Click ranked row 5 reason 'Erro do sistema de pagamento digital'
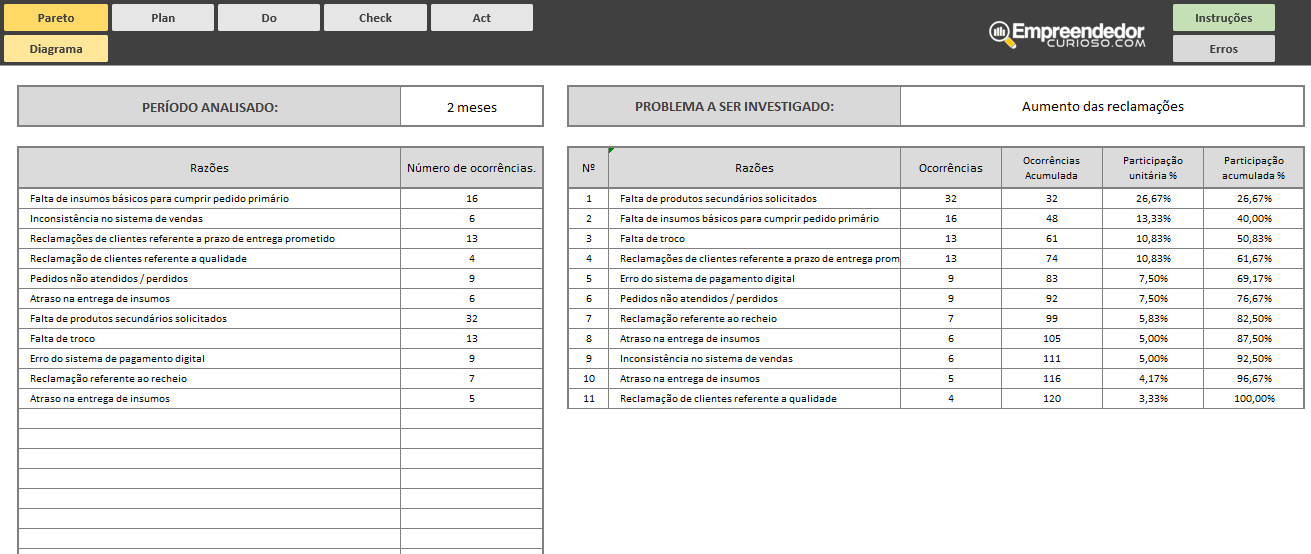 point(754,278)
